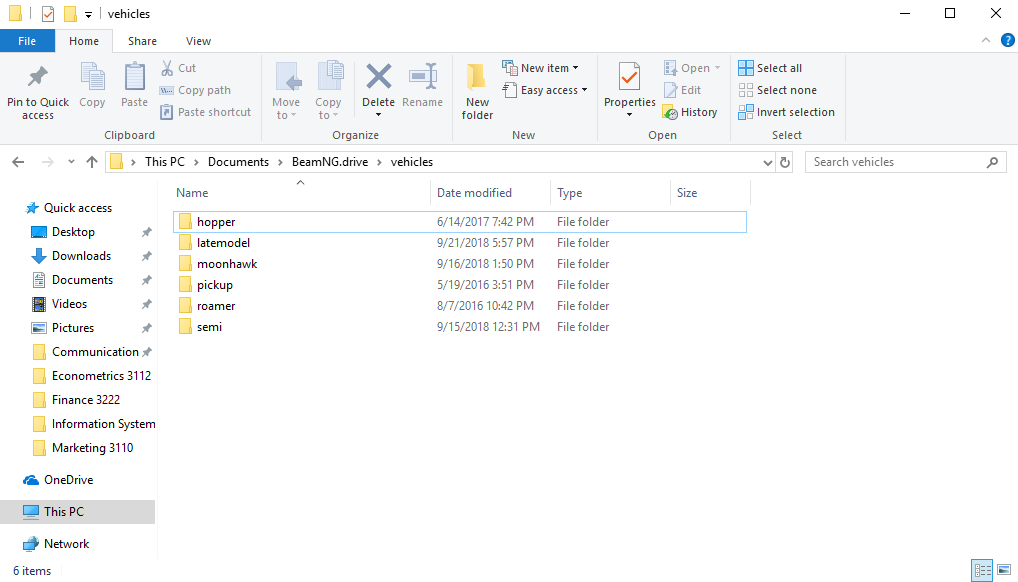The height and width of the screenshot is (582, 1018).
Task: Sort by Date modified column header
Action: tap(474, 193)
